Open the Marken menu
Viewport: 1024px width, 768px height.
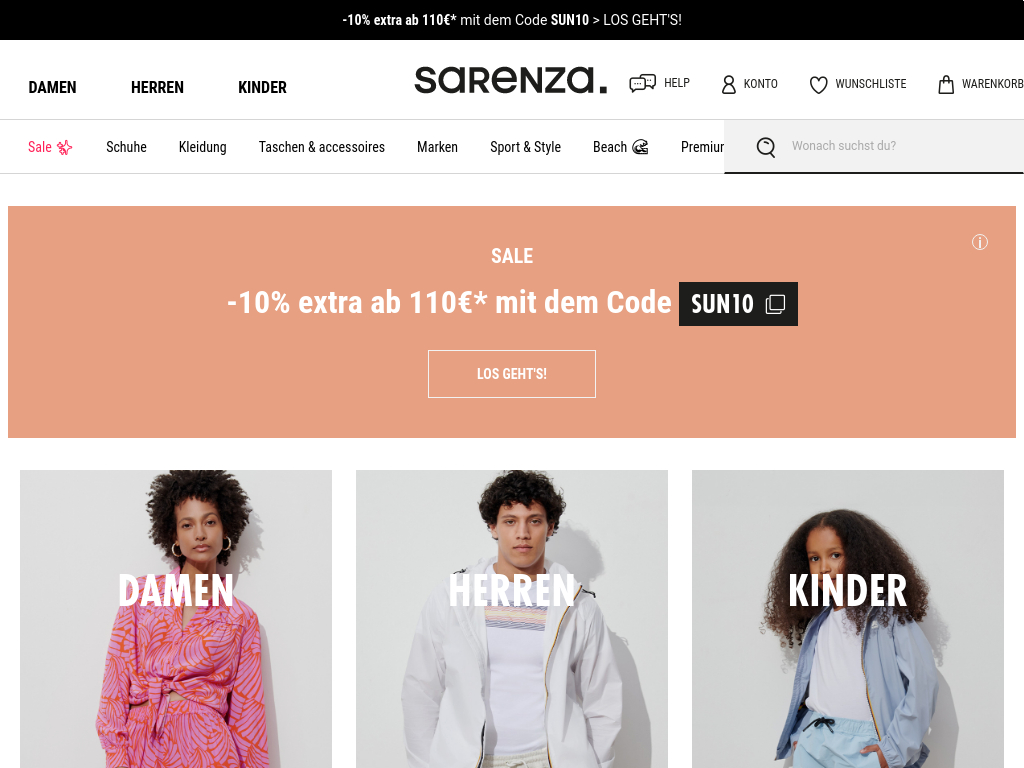(x=437, y=147)
